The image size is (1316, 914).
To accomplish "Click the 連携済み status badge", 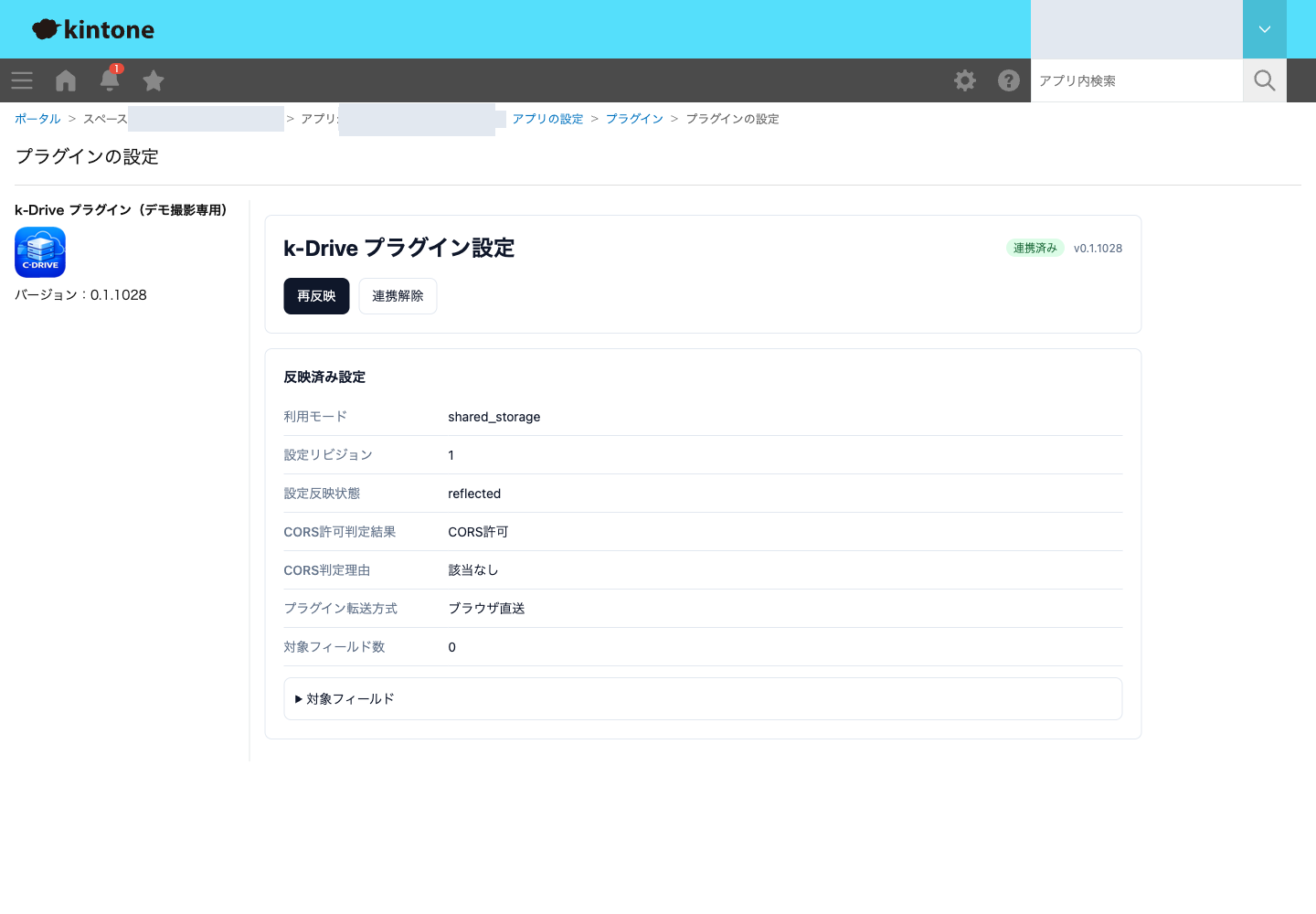I will 1035,248.
